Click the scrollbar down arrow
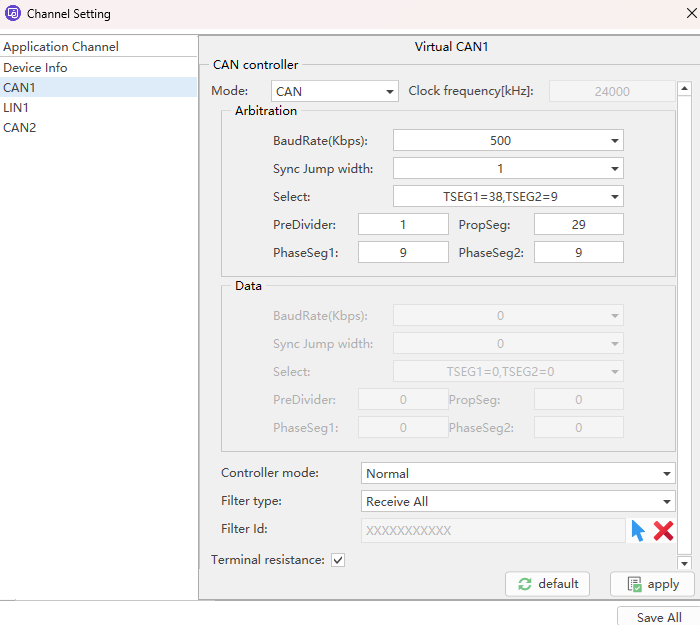The image size is (700, 625). 684,564
